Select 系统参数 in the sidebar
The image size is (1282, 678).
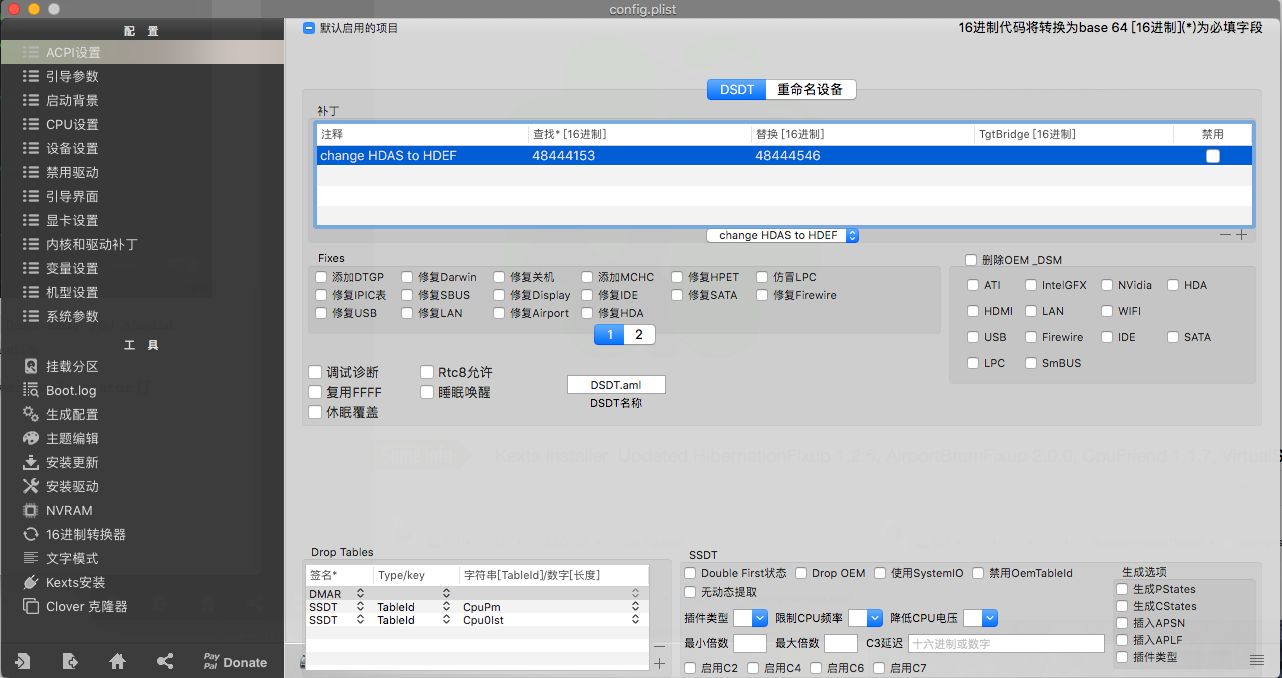tap(72, 316)
